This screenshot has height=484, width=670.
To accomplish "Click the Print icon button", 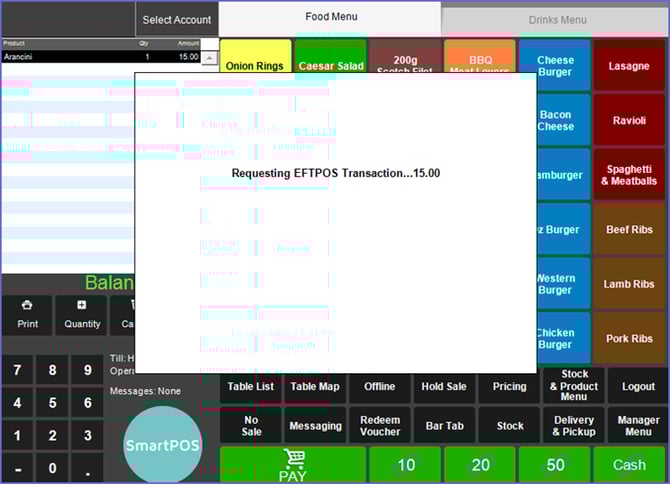I will click(x=27, y=314).
